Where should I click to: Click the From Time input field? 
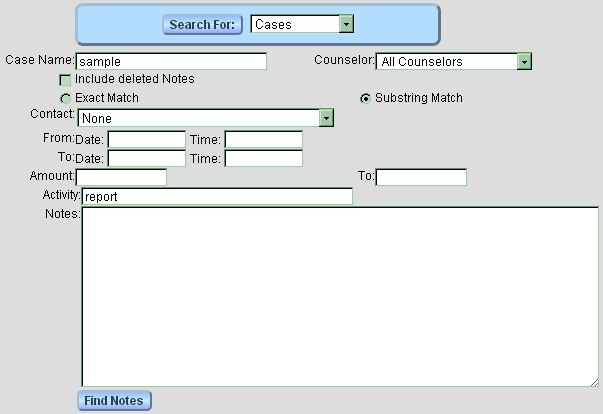click(x=263, y=139)
